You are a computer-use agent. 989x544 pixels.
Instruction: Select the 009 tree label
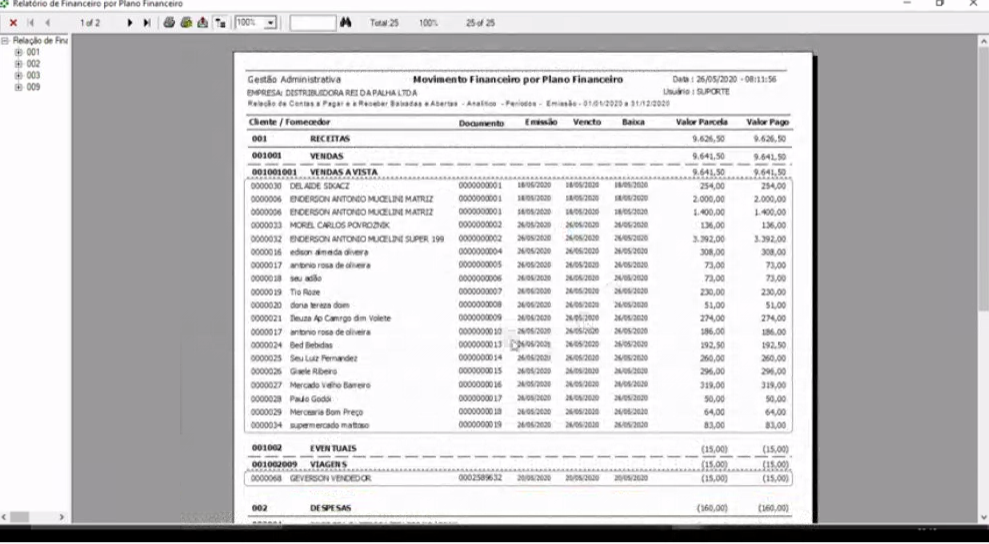pos(33,87)
